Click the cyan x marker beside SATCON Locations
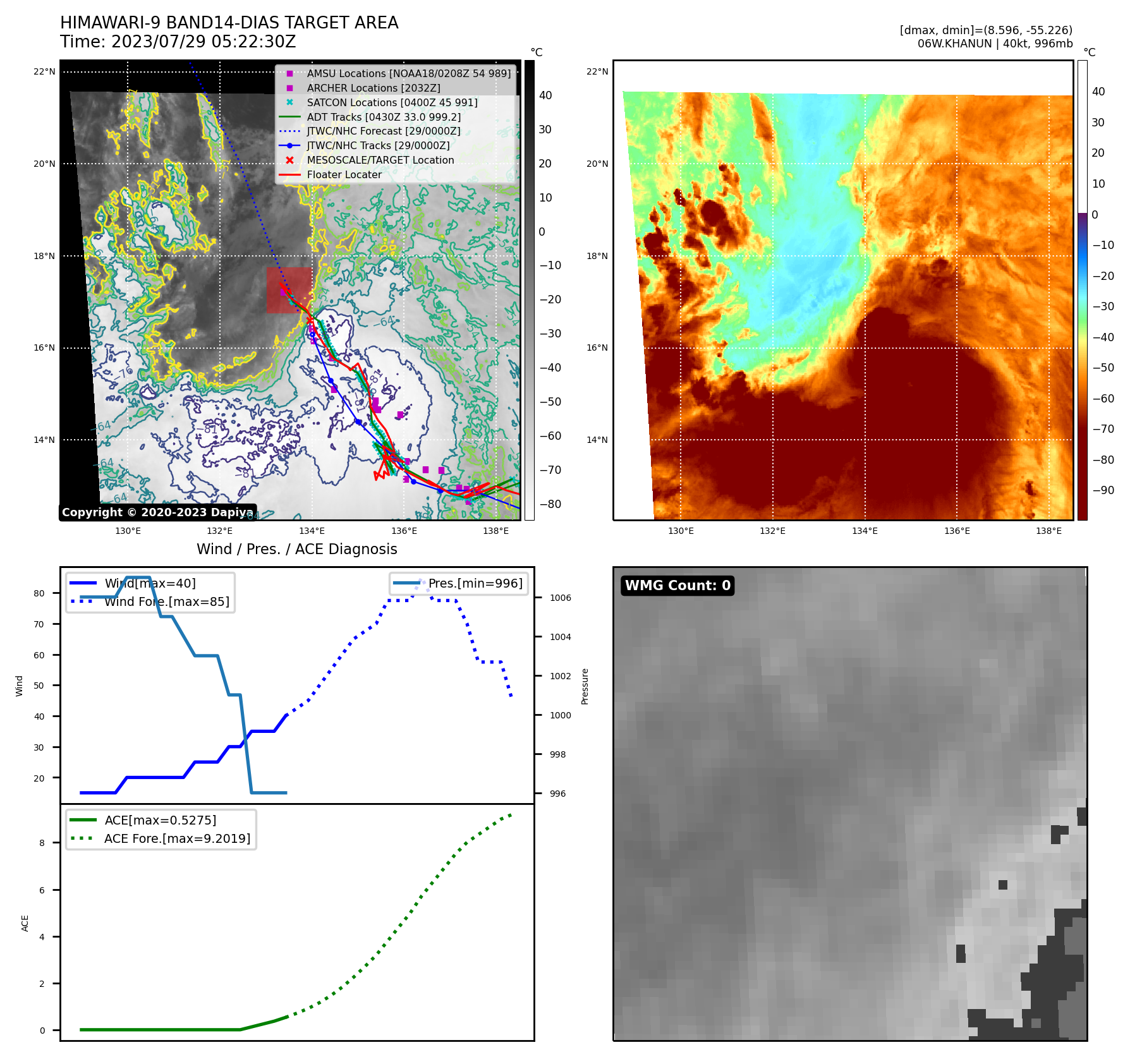The height and width of the screenshot is (1064, 1130). pos(289,102)
